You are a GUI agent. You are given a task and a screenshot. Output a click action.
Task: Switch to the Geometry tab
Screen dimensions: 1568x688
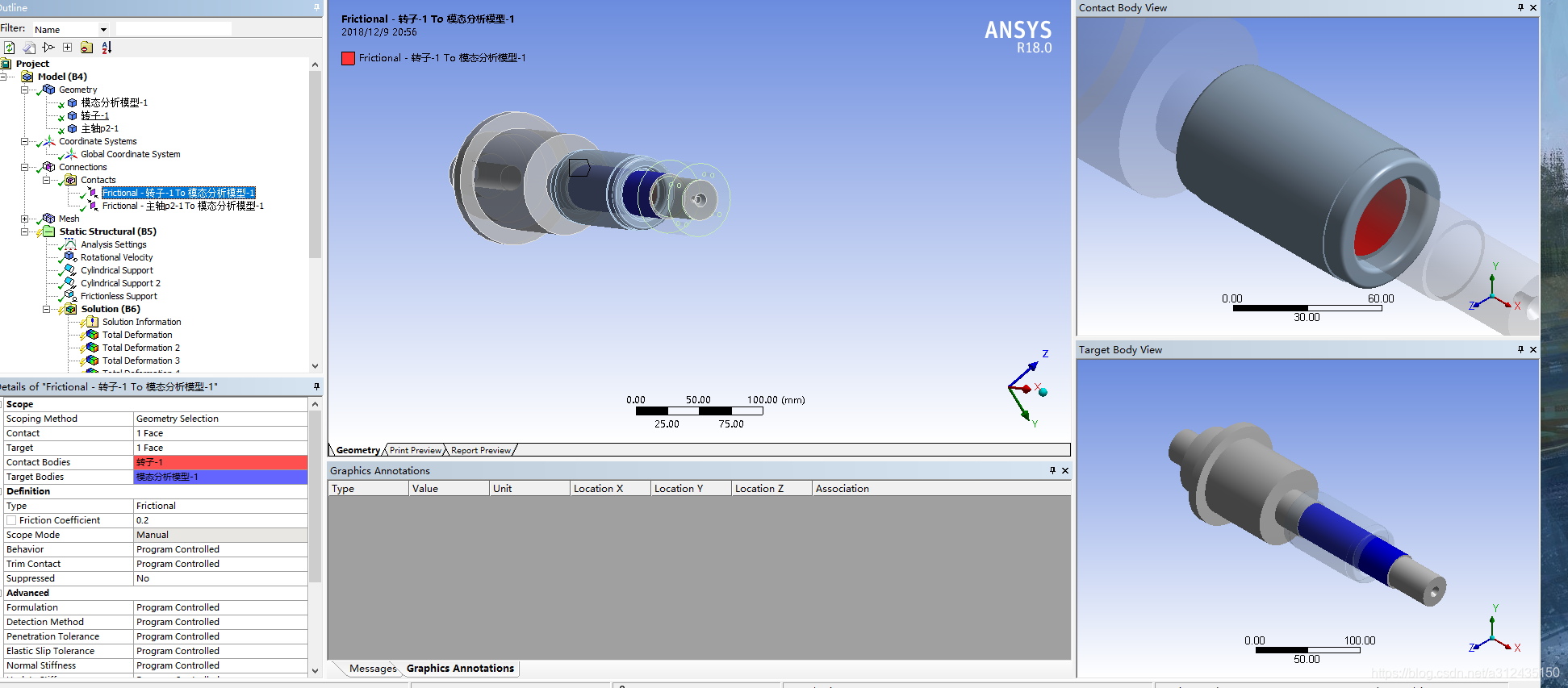click(x=358, y=450)
